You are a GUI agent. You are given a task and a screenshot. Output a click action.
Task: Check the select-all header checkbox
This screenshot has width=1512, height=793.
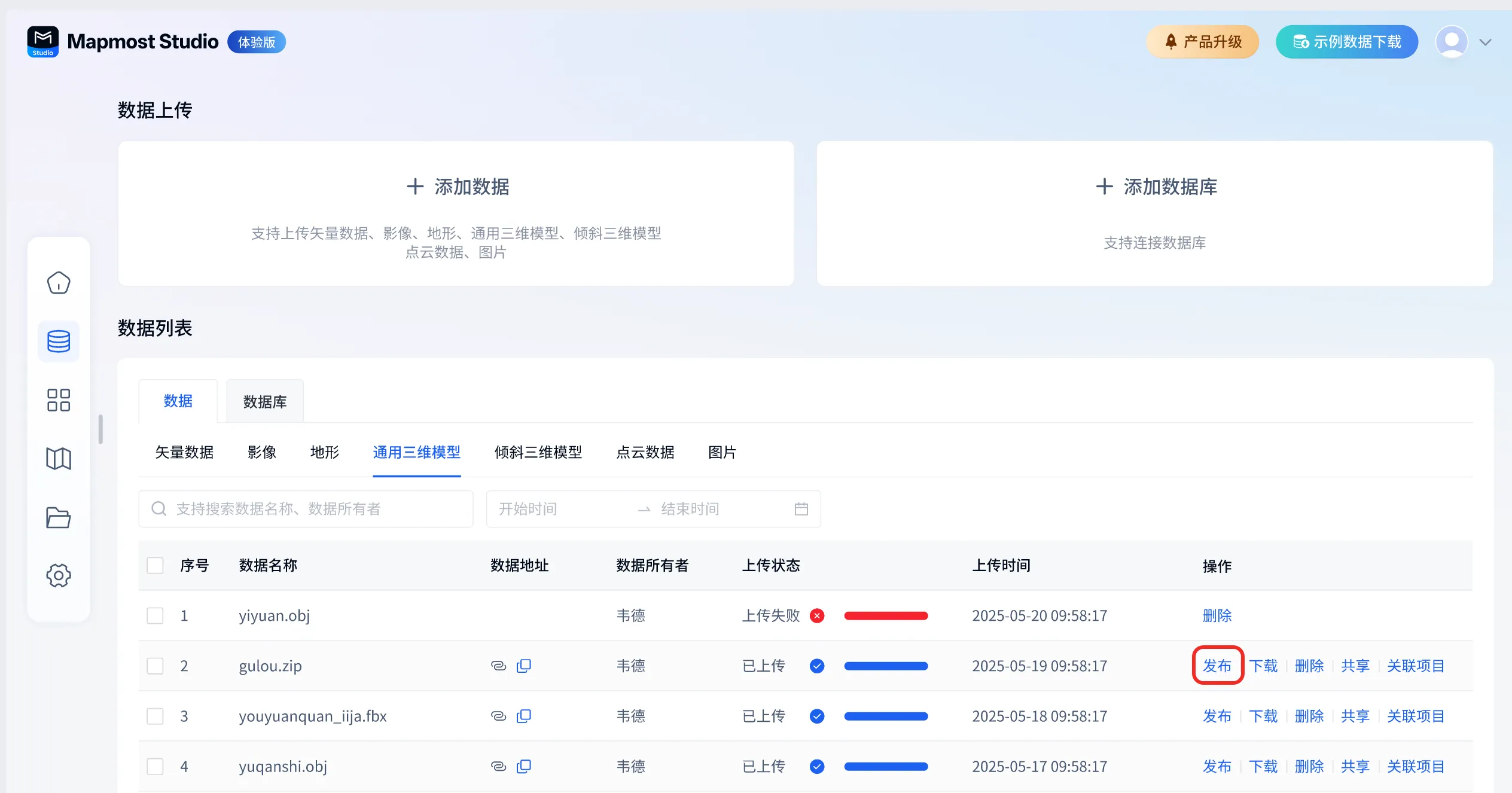156,565
